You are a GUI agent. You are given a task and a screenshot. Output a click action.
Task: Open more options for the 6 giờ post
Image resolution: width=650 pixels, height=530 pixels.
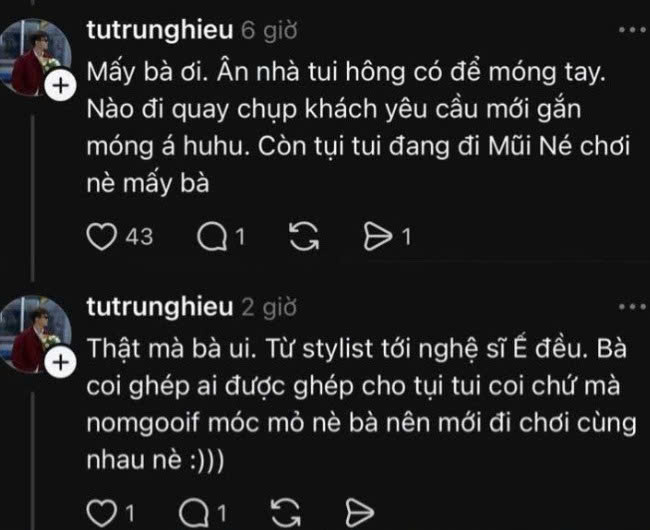pyautogui.click(x=630, y=31)
